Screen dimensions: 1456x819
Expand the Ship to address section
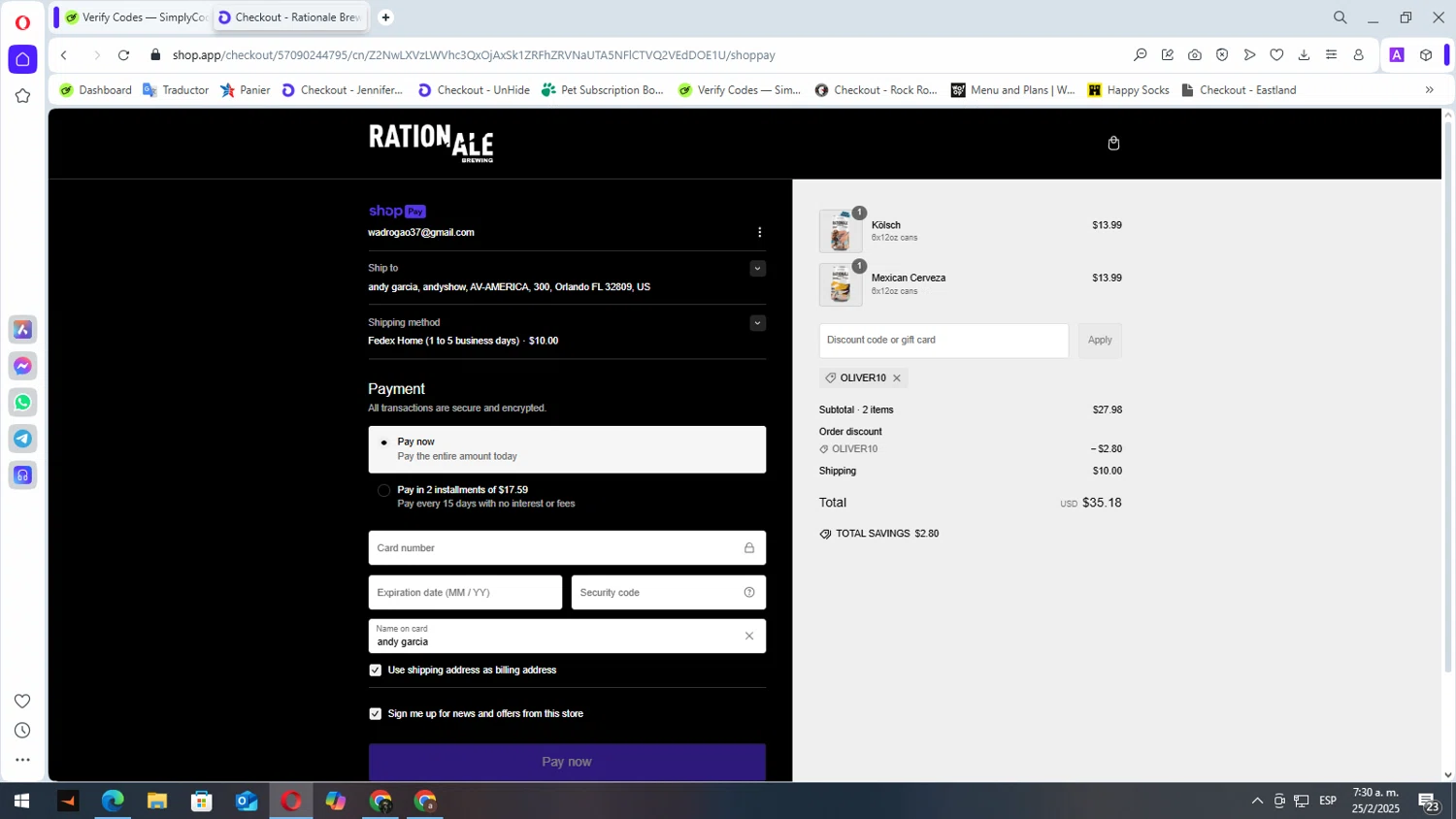[758, 269]
